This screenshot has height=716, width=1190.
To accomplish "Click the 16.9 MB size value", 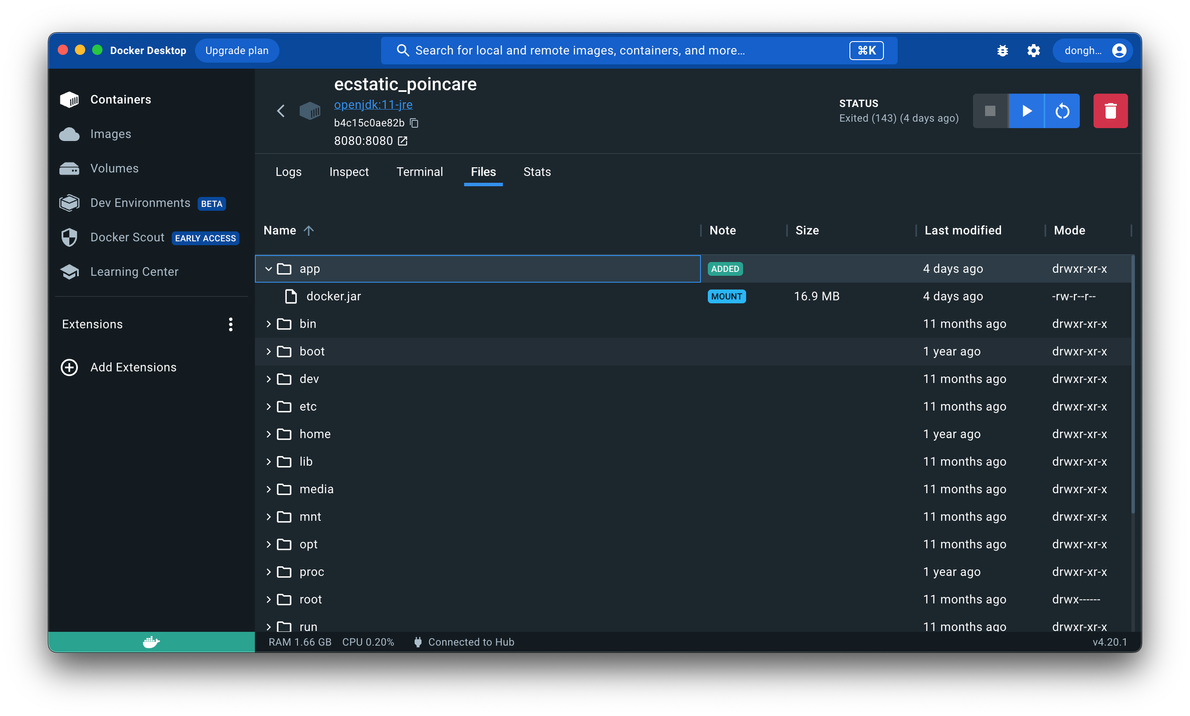I will point(817,296).
